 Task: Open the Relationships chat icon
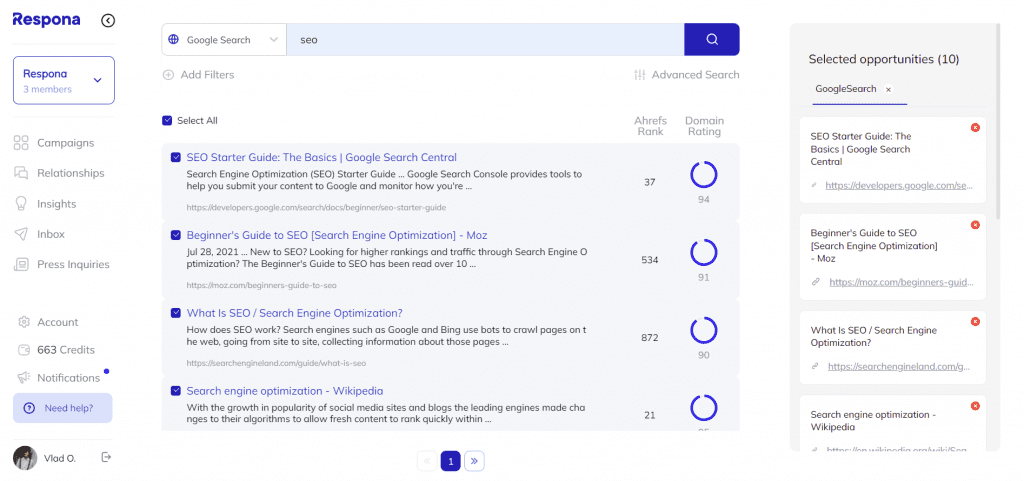(21, 173)
